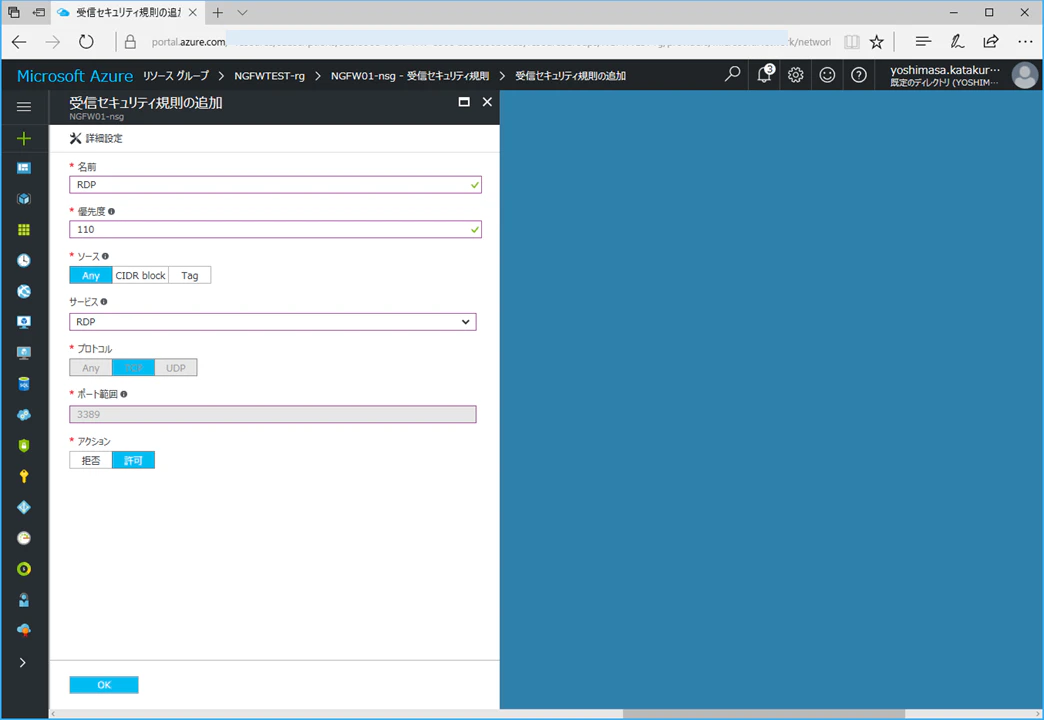
Task: Open portal settings gear icon
Action: coord(796,75)
